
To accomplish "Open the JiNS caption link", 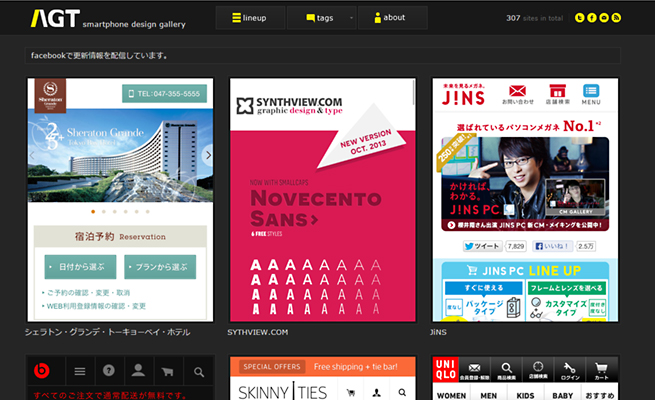I will [438, 332].
